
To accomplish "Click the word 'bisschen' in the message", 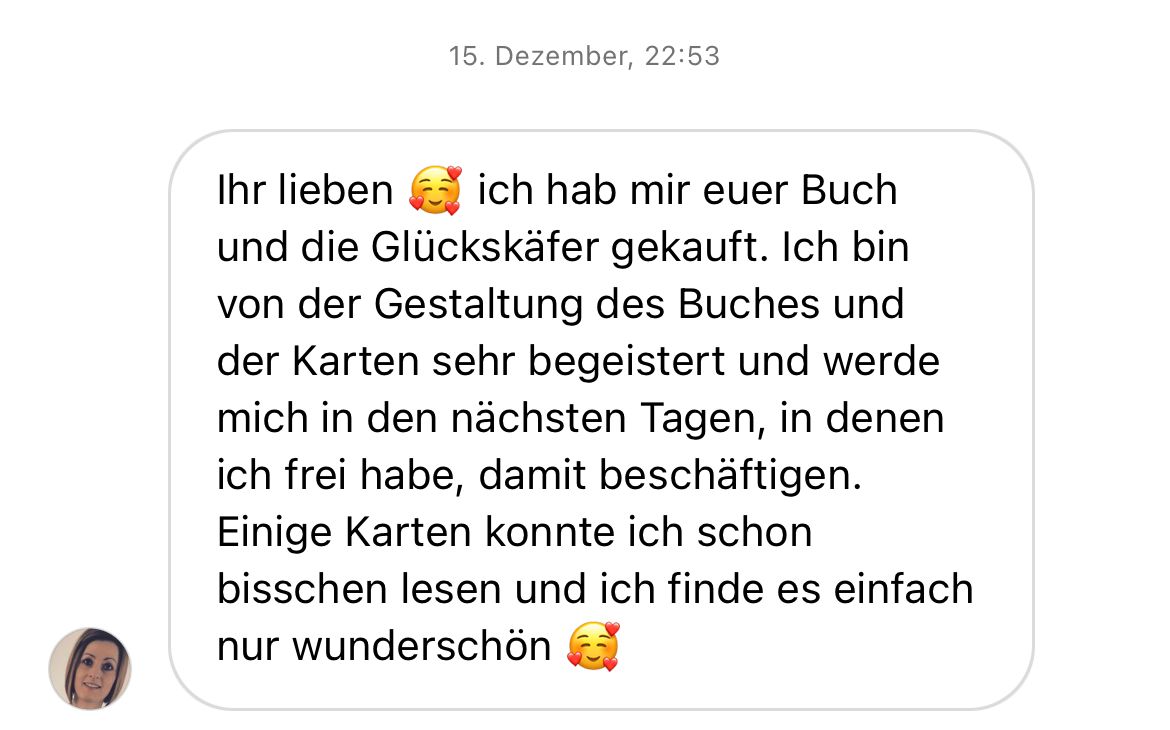I will tap(302, 590).
